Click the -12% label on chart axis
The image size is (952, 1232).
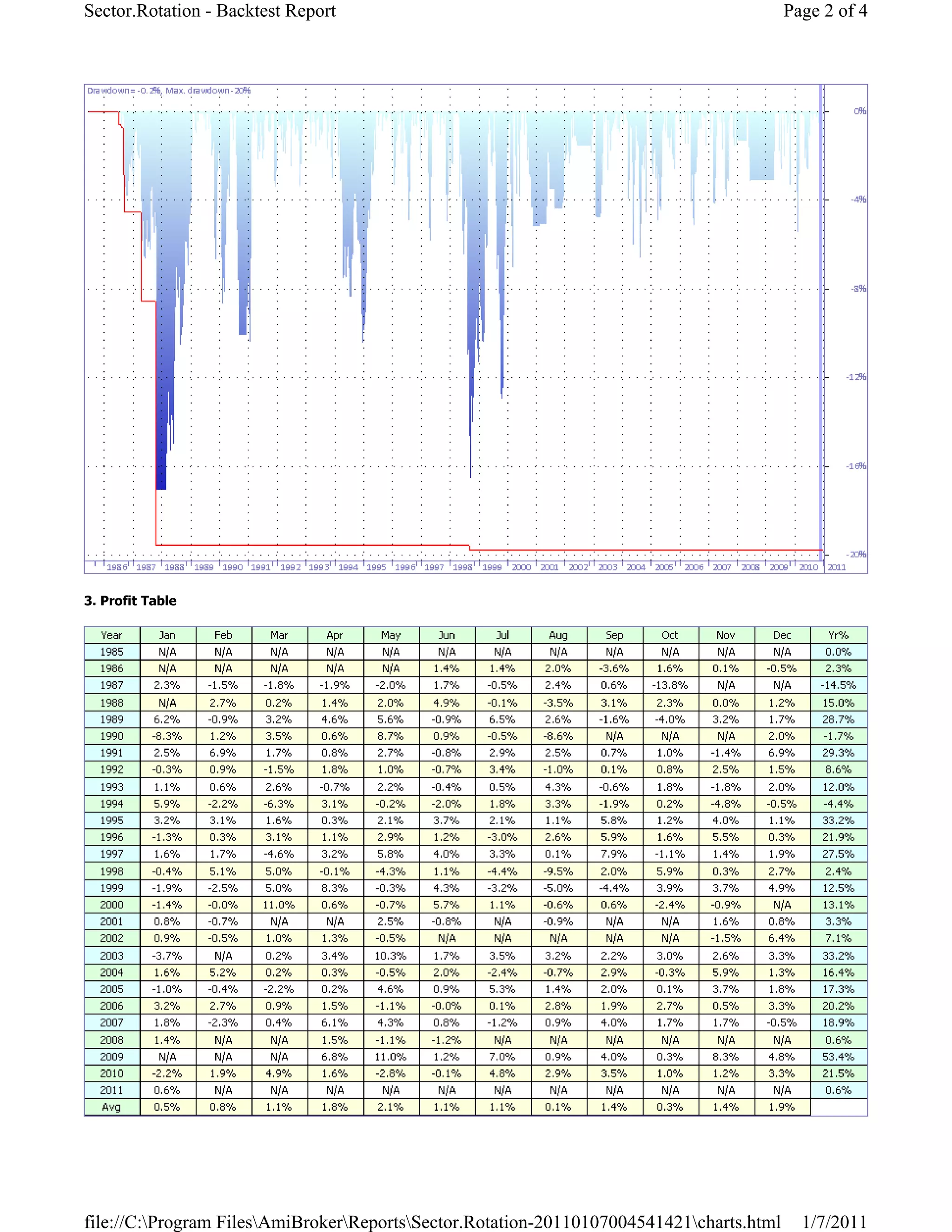[x=856, y=377]
